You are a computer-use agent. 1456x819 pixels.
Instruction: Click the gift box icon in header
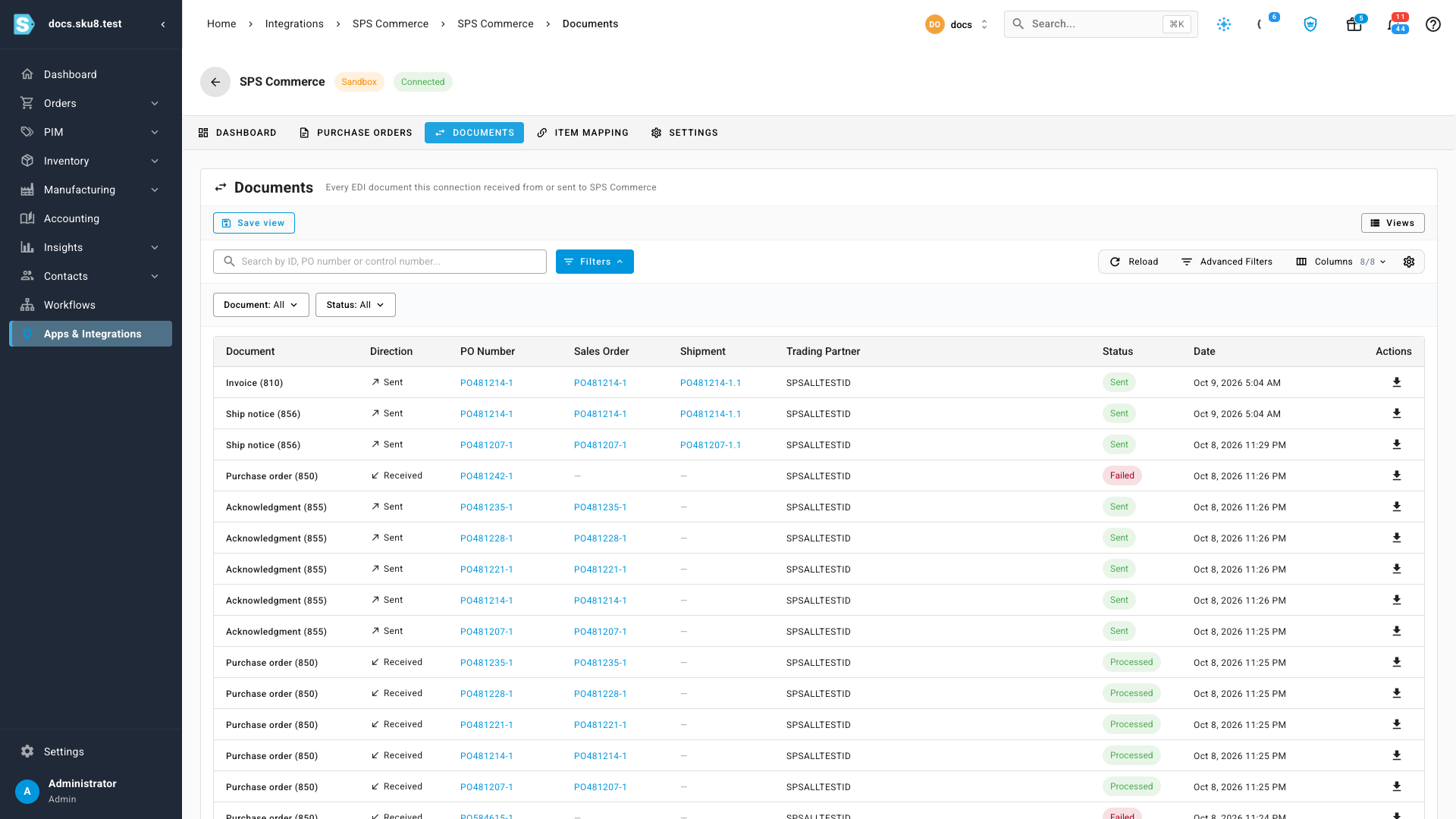(1354, 24)
